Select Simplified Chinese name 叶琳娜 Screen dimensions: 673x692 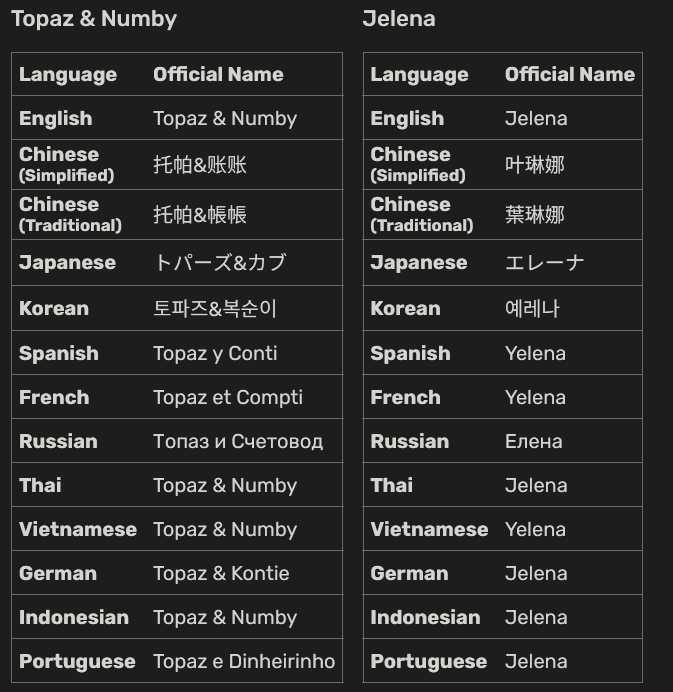coord(534,165)
